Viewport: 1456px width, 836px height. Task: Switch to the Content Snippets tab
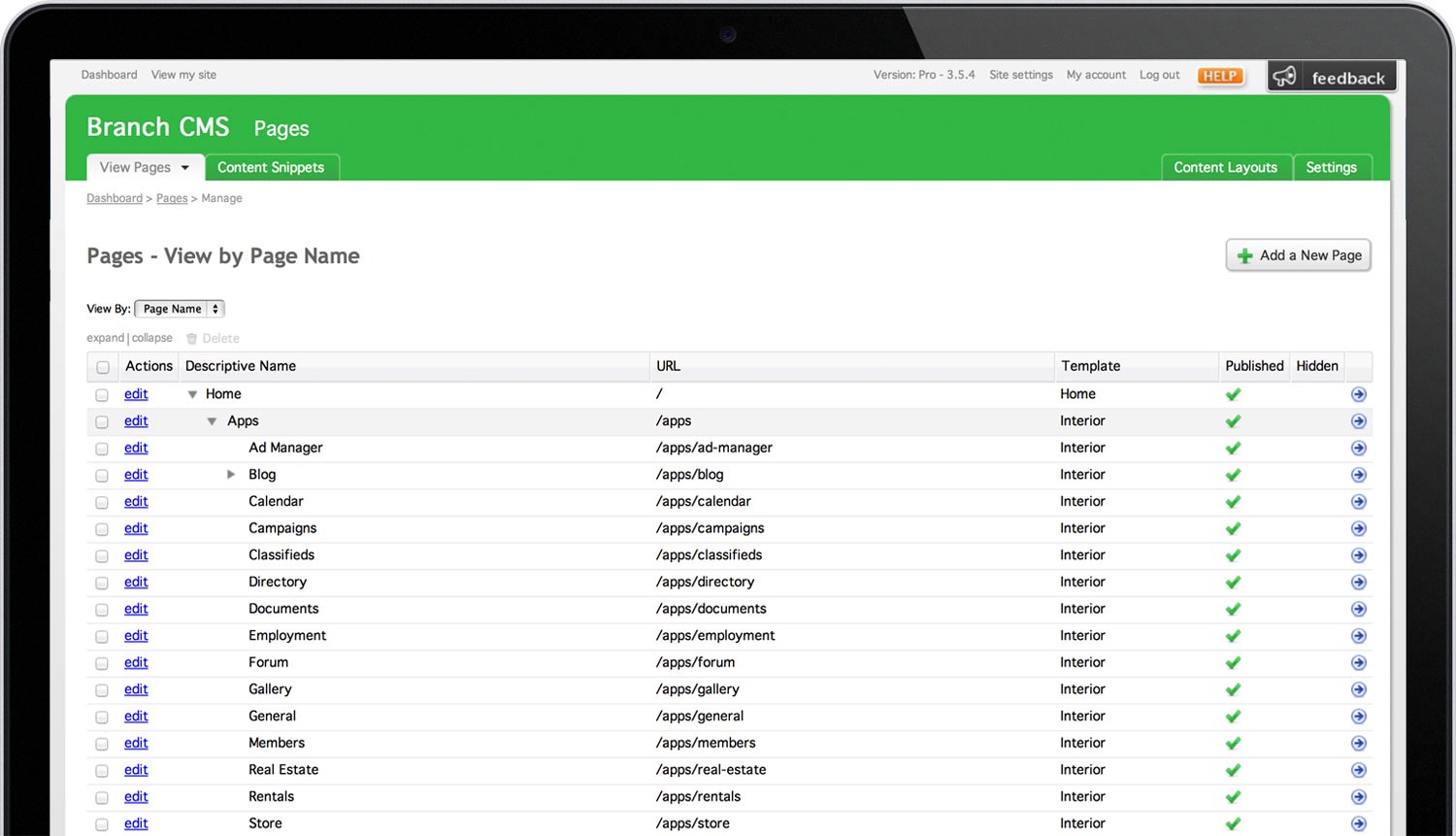(271, 167)
